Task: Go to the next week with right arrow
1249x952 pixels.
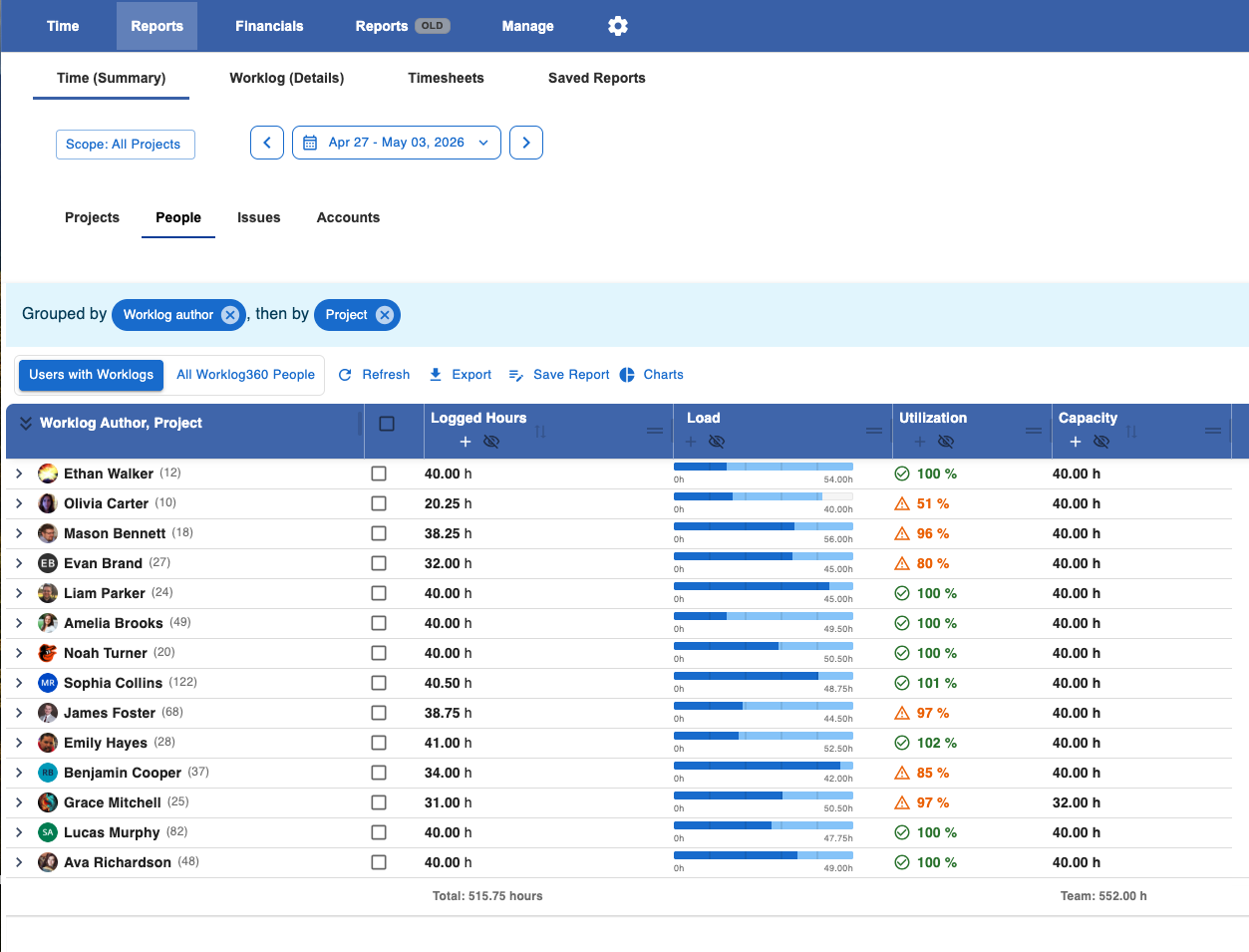Action: pos(526,143)
